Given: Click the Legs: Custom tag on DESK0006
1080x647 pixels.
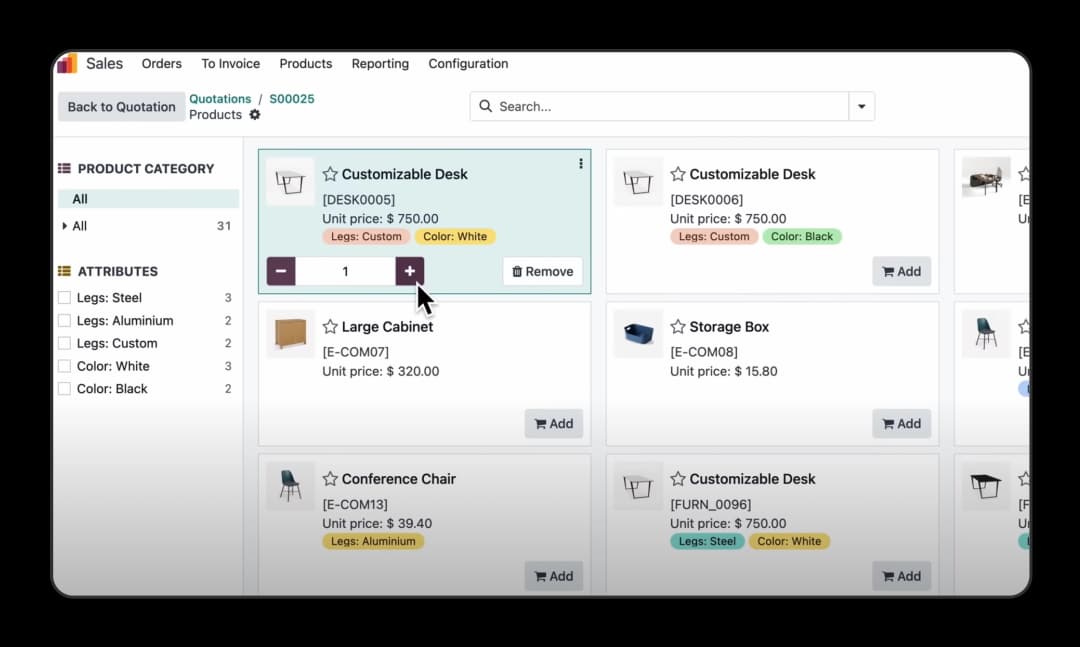Looking at the screenshot, I should pyautogui.click(x=714, y=237).
